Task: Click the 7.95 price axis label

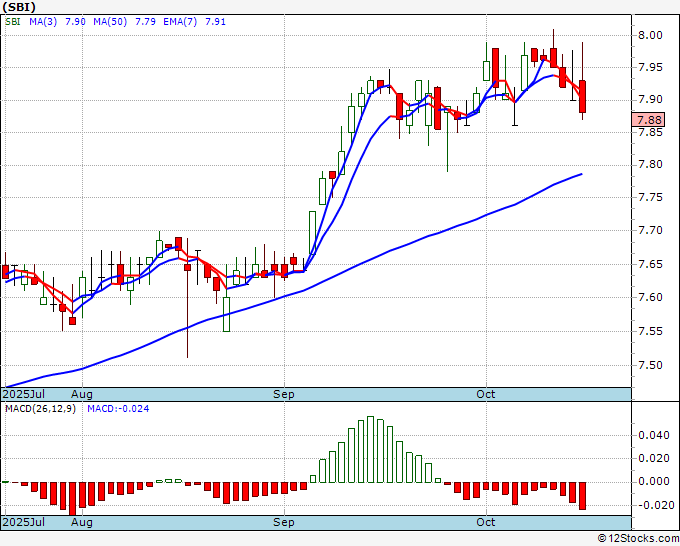Action: pyautogui.click(x=650, y=67)
